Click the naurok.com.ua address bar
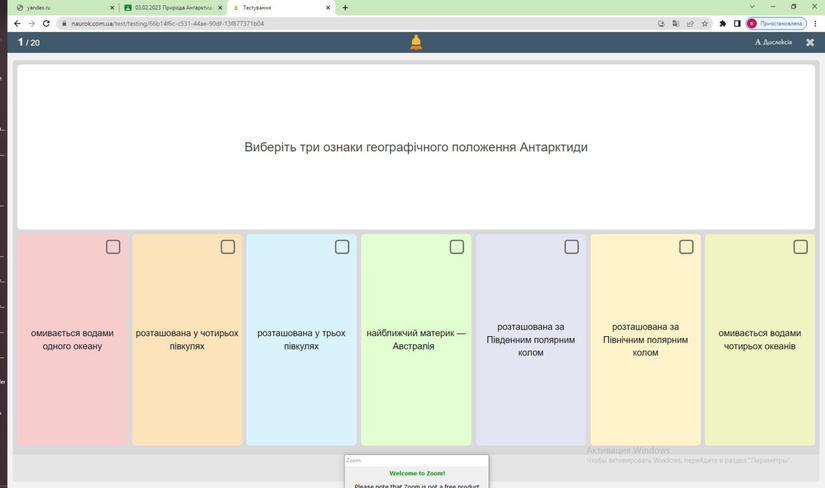825x488 pixels. [358, 24]
